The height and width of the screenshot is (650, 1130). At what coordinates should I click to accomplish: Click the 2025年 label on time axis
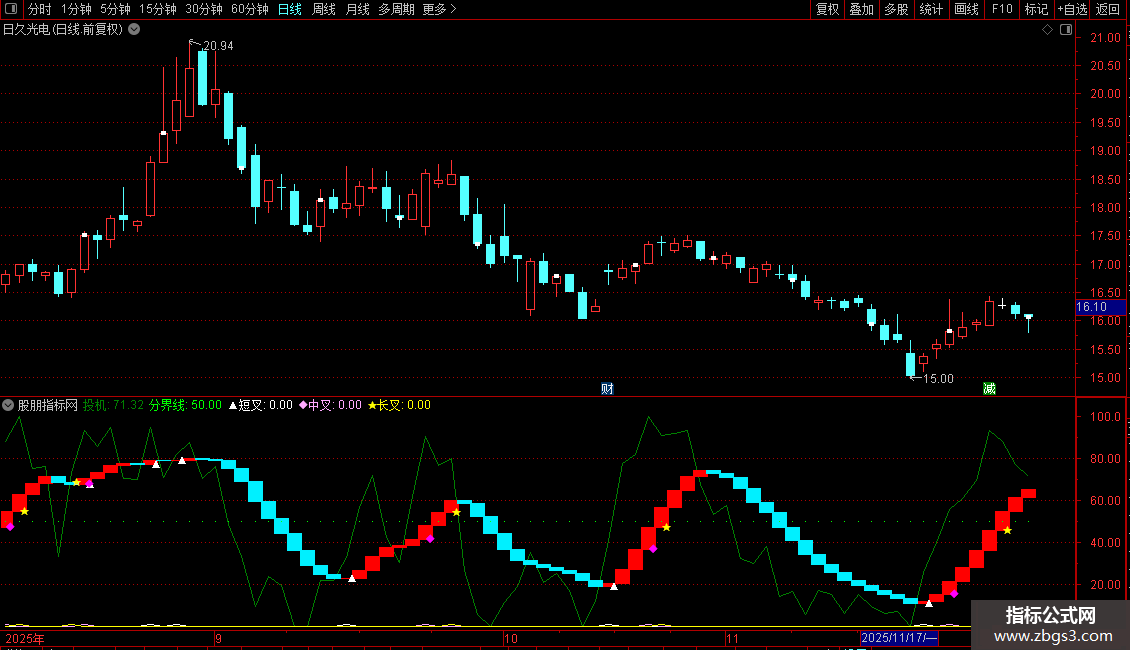coord(25,638)
